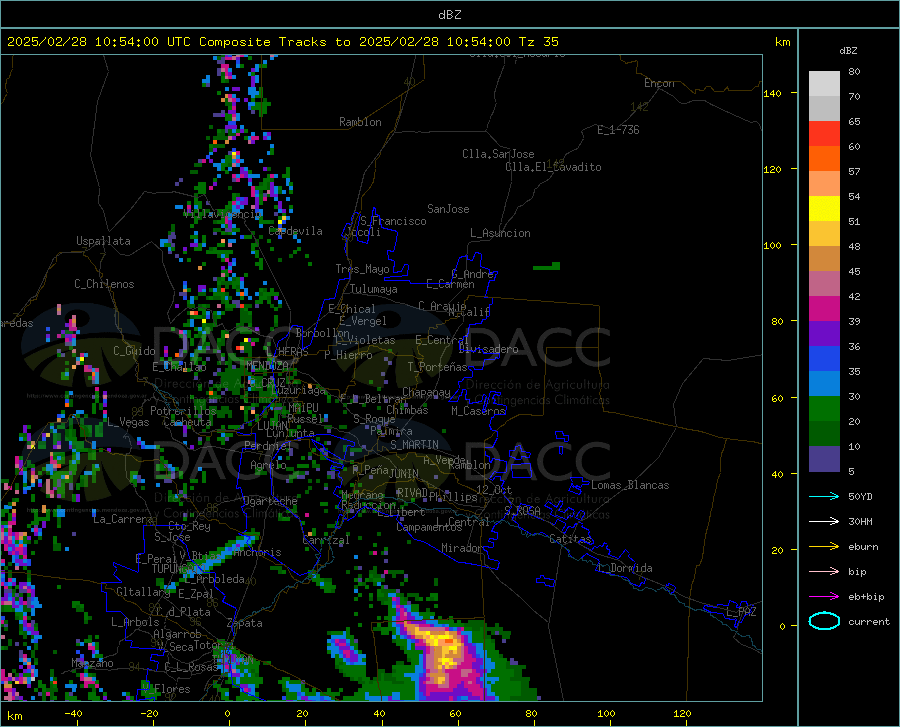Click the MENDOZA city label
Screen dimensions: 900x727
(267, 366)
